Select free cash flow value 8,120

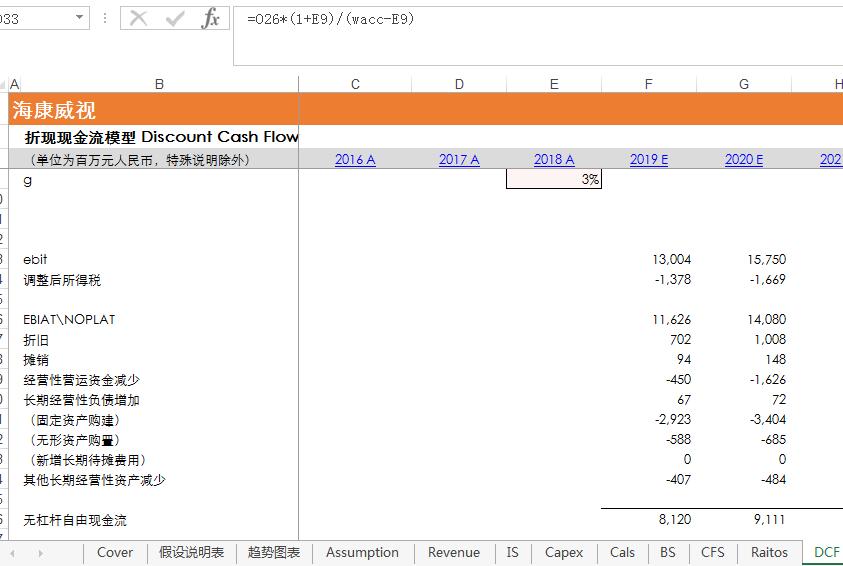point(675,520)
